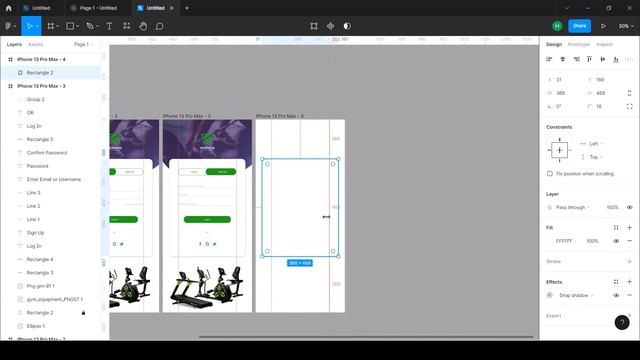Toggle constrain proportions icon

[629, 93]
